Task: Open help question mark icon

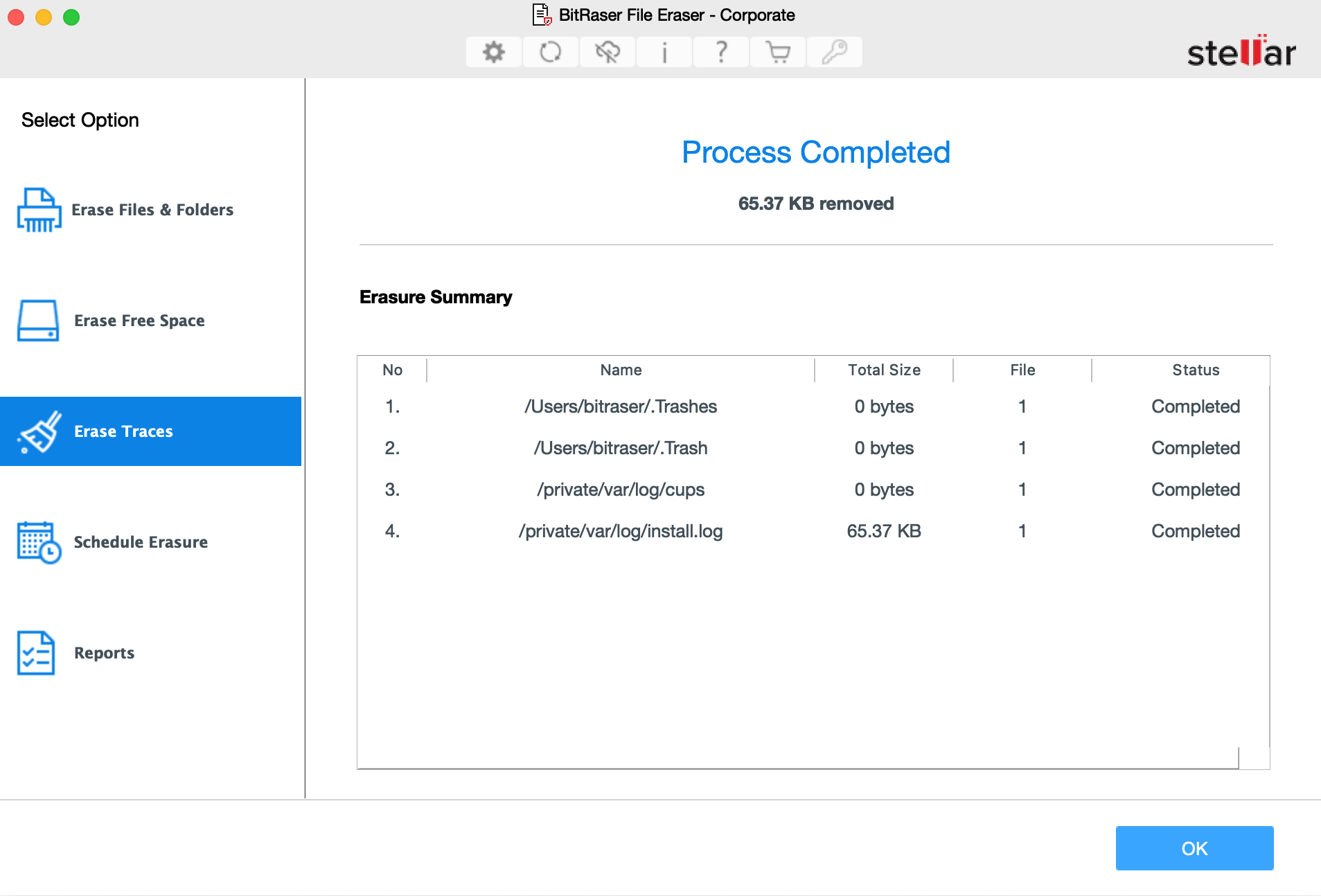Action: tap(721, 52)
